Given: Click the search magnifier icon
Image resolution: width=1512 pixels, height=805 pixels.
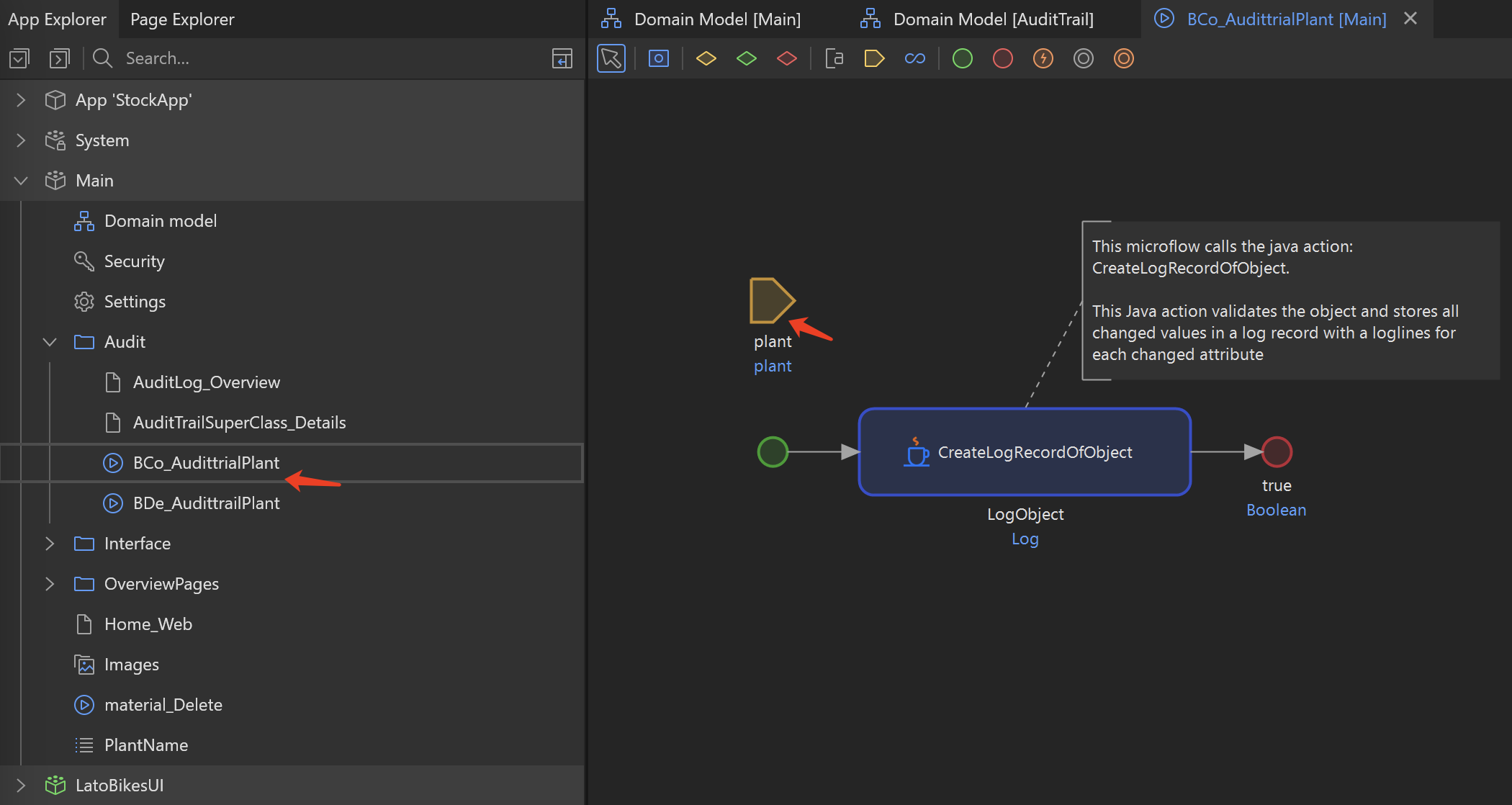Looking at the screenshot, I should pyautogui.click(x=103, y=58).
